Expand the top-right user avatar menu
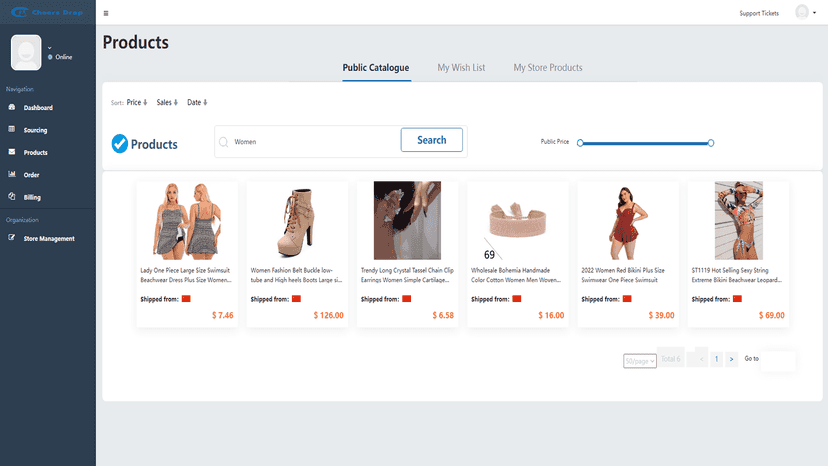The width and height of the screenshot is (828, 466). coord(806,12)
